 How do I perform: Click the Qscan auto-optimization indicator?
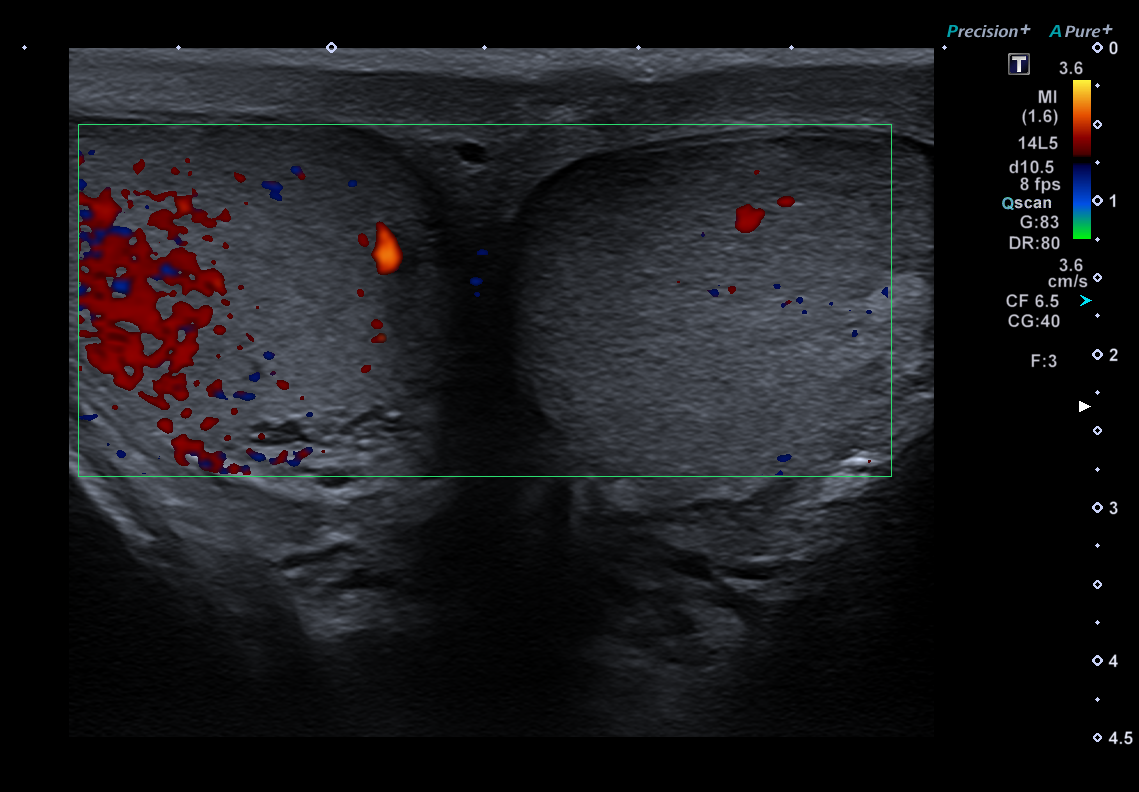[x=1030, y=202]
